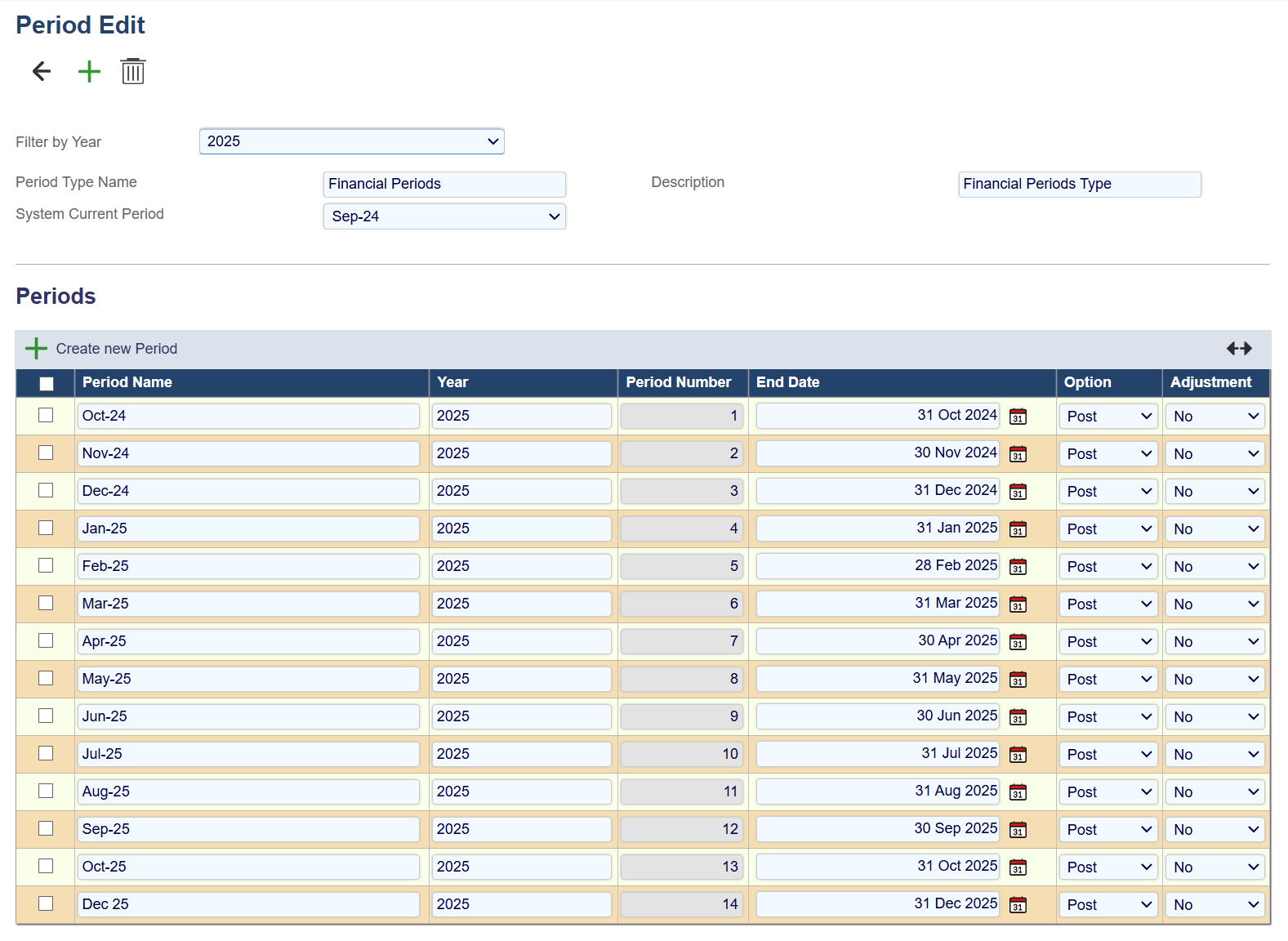Viewport: 1288px width, 941px height.
Task: Click the End Date column header
Action: point(787,382)
